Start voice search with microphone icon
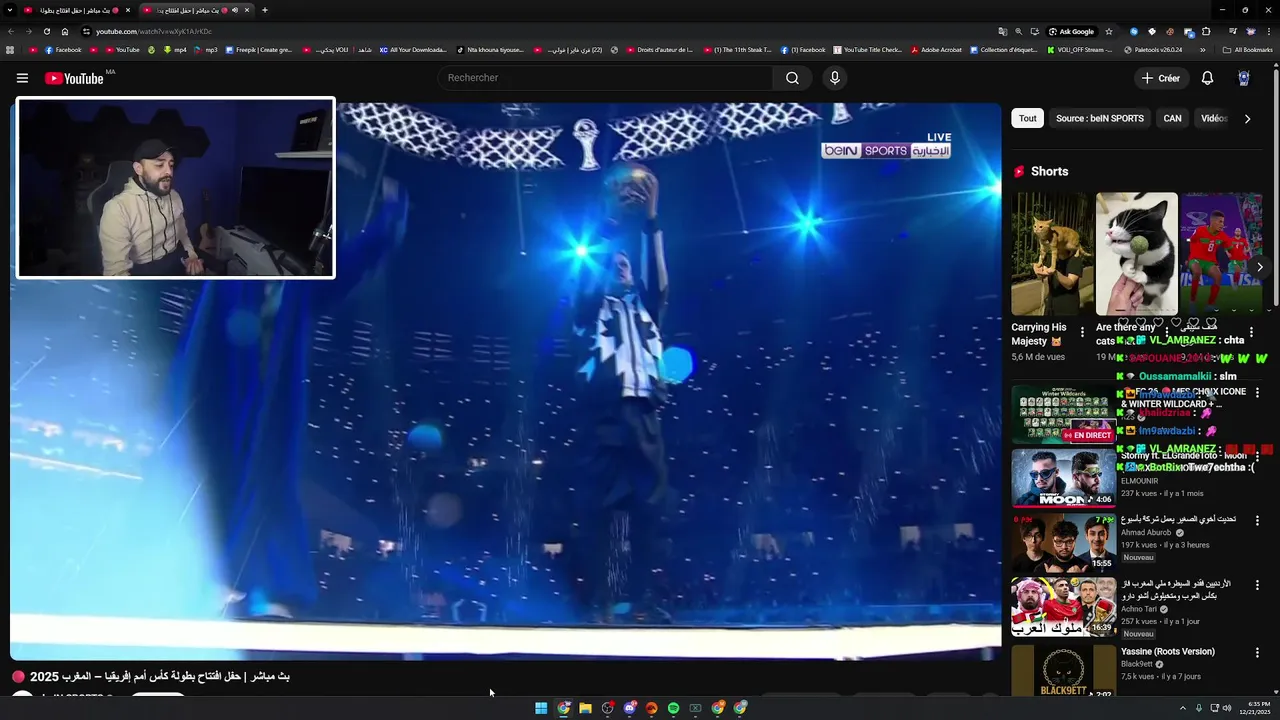The image size is (1280, 720). [x=835, y=78]
